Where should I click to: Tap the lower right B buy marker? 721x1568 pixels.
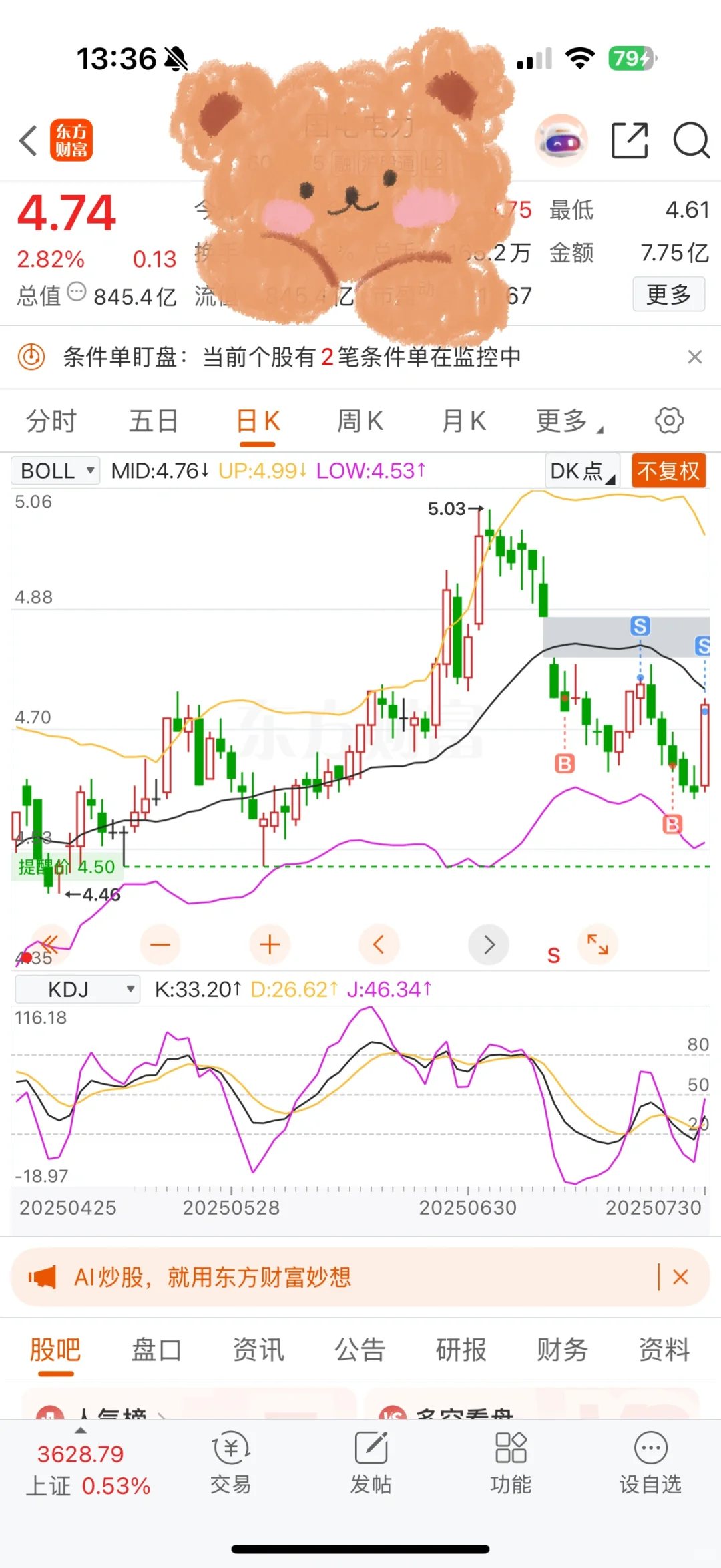point(672,824)
